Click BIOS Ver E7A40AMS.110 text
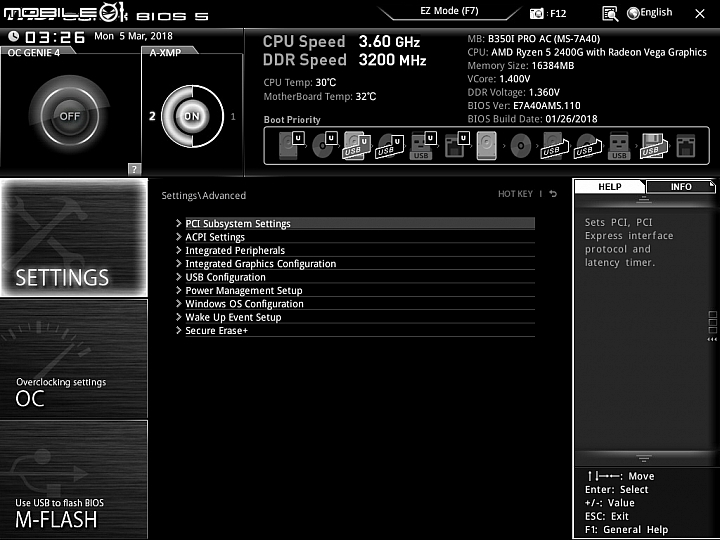The height and width of the screenshot is (540, 720). (524, 106)
